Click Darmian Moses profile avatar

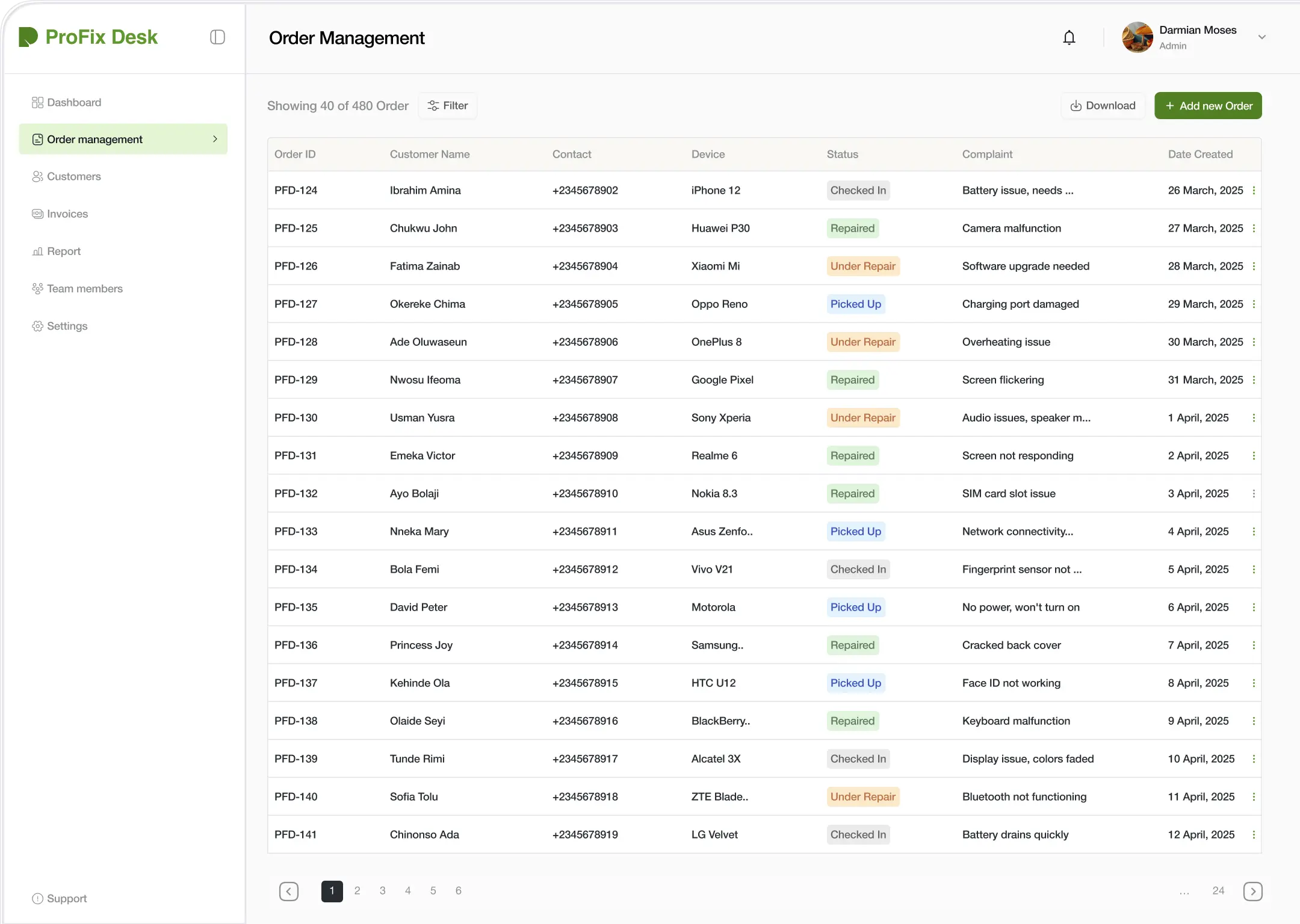[x=1137, y=37]
